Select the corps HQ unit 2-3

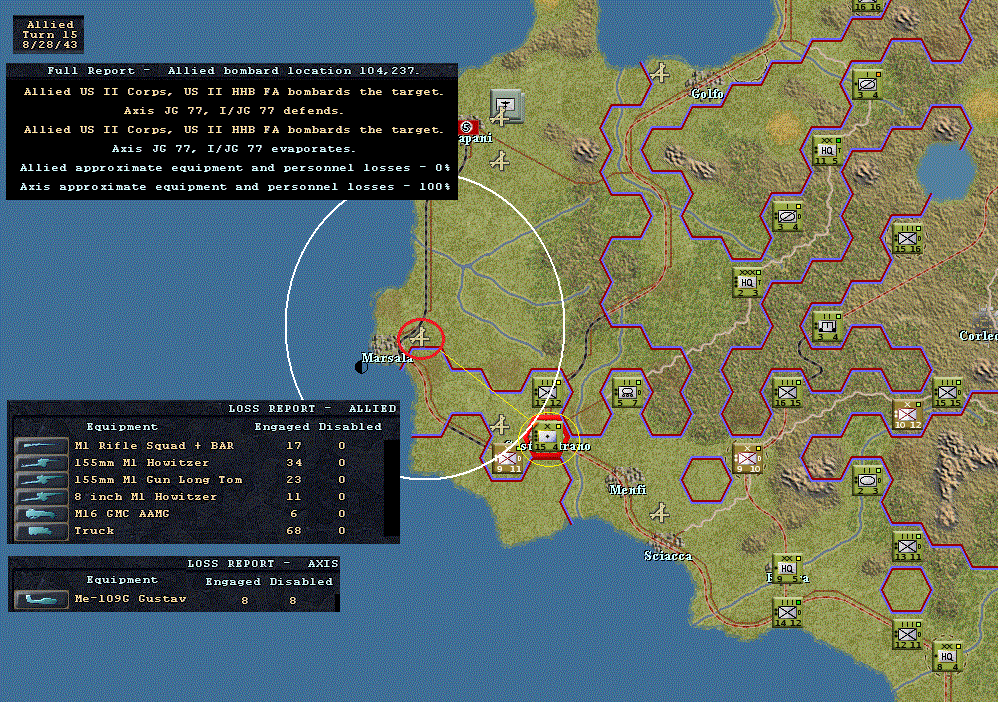point(747,283)
